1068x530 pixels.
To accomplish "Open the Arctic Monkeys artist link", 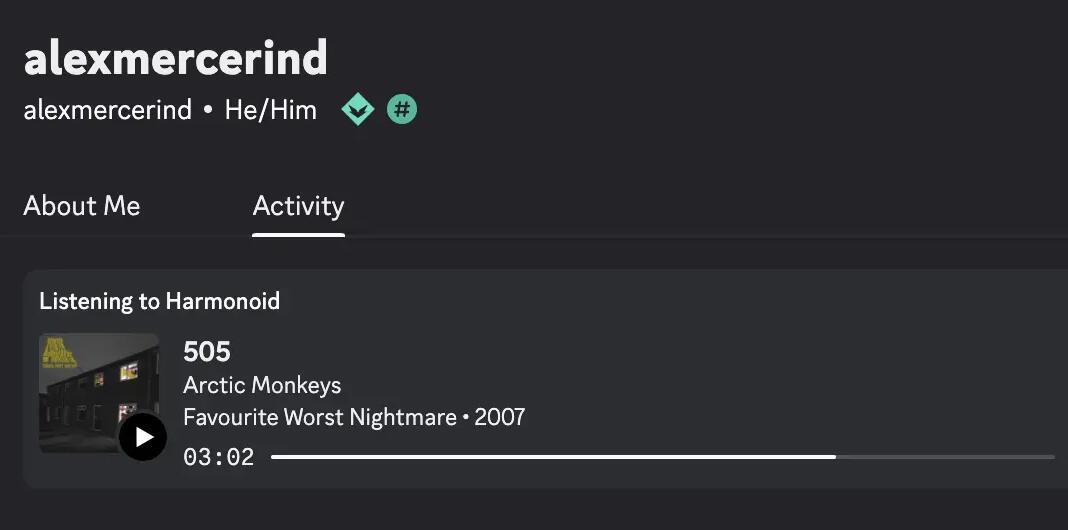I will [262, 385].
